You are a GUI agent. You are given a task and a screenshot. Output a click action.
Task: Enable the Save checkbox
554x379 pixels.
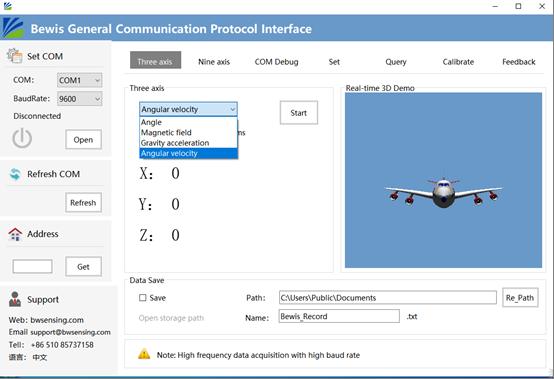point(143,298)
